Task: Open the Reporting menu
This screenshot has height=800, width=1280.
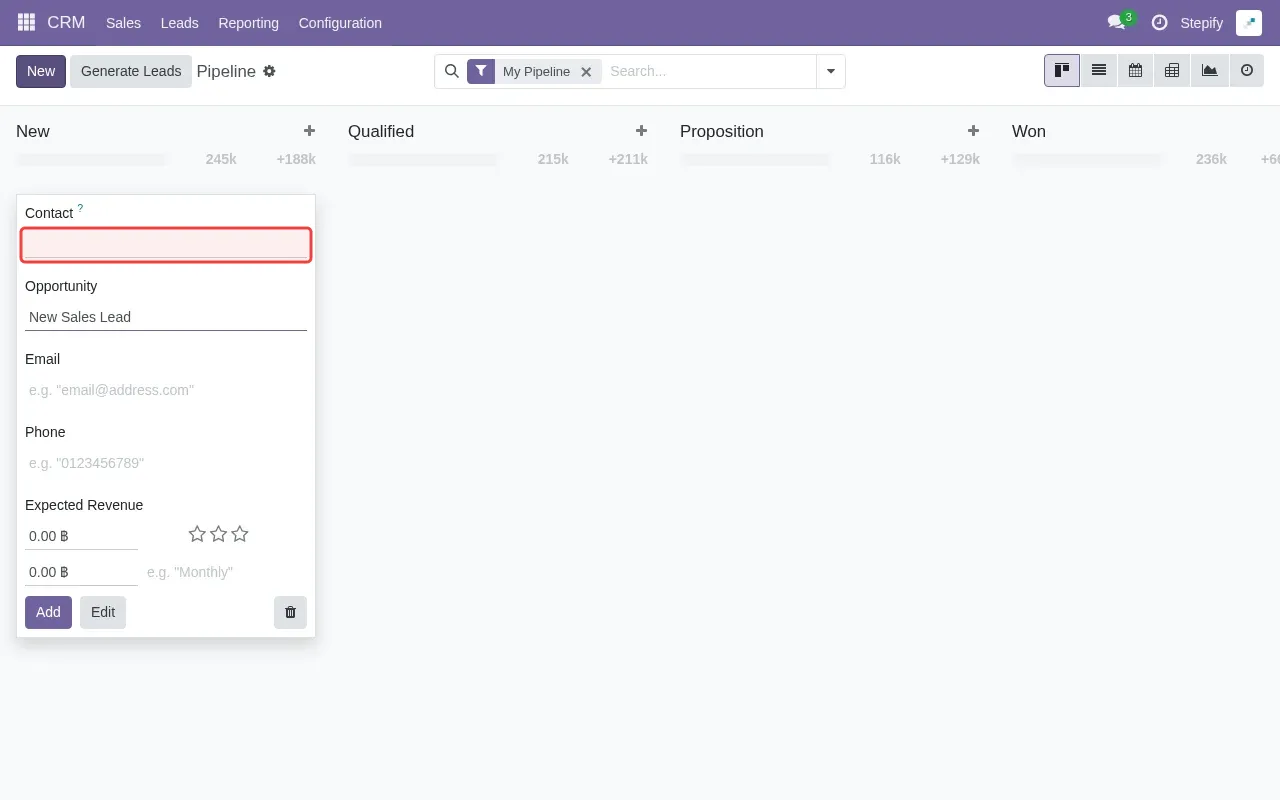Action: [x=248, y=22]
